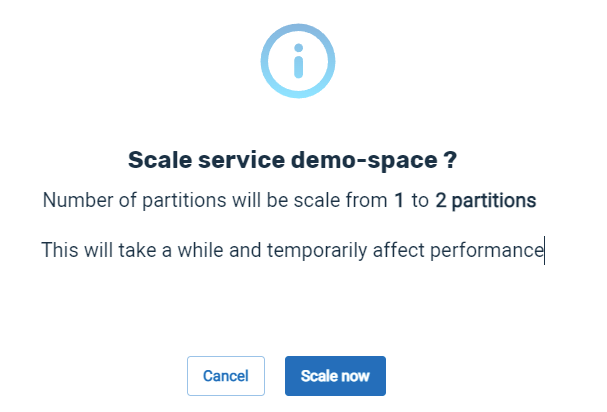This screenshot has height=412, width=607.
Task: Click the dialog heading question mark
Action: (450, 160)
